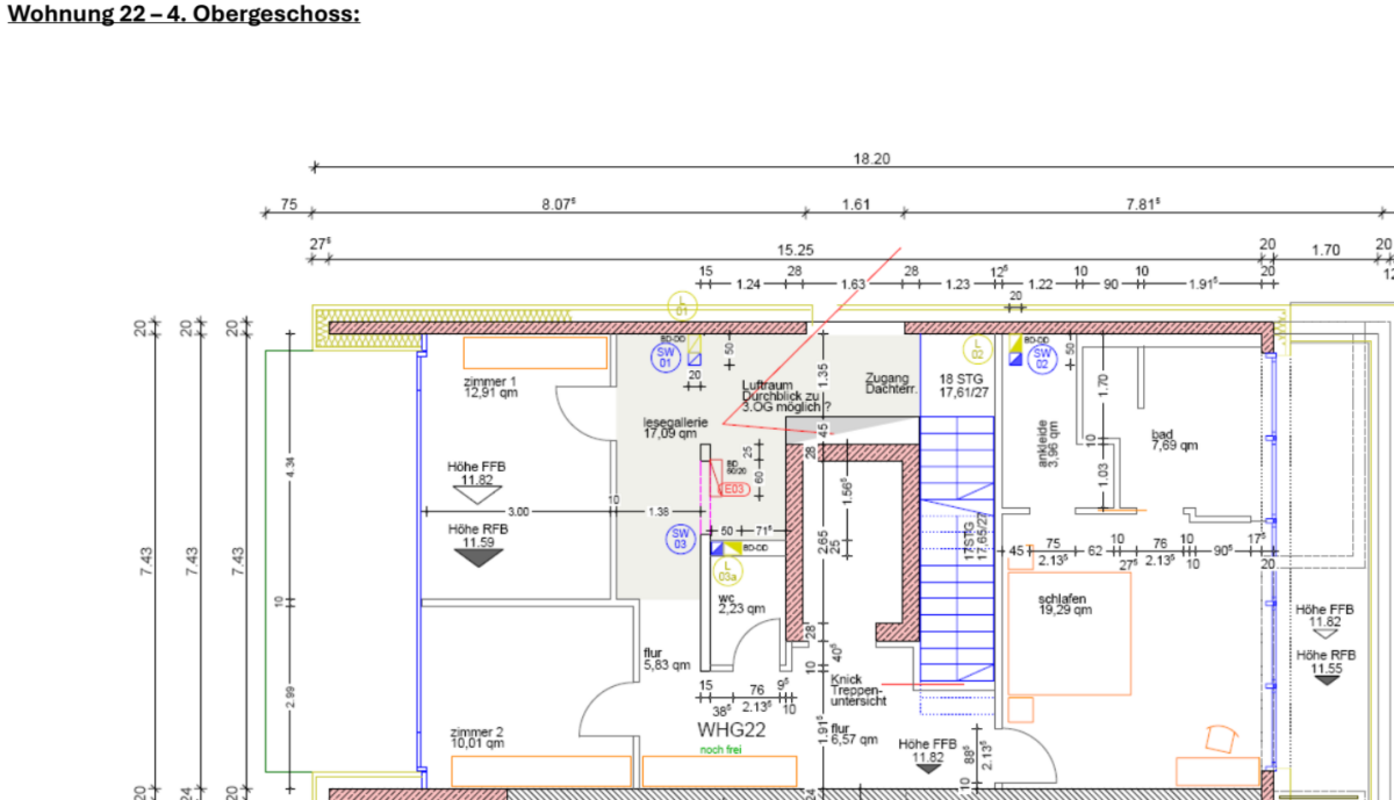This screenshot has height=800, width=1394.
Task: Click the blue-yellow square symbol above L 03a
Action: 726,549
